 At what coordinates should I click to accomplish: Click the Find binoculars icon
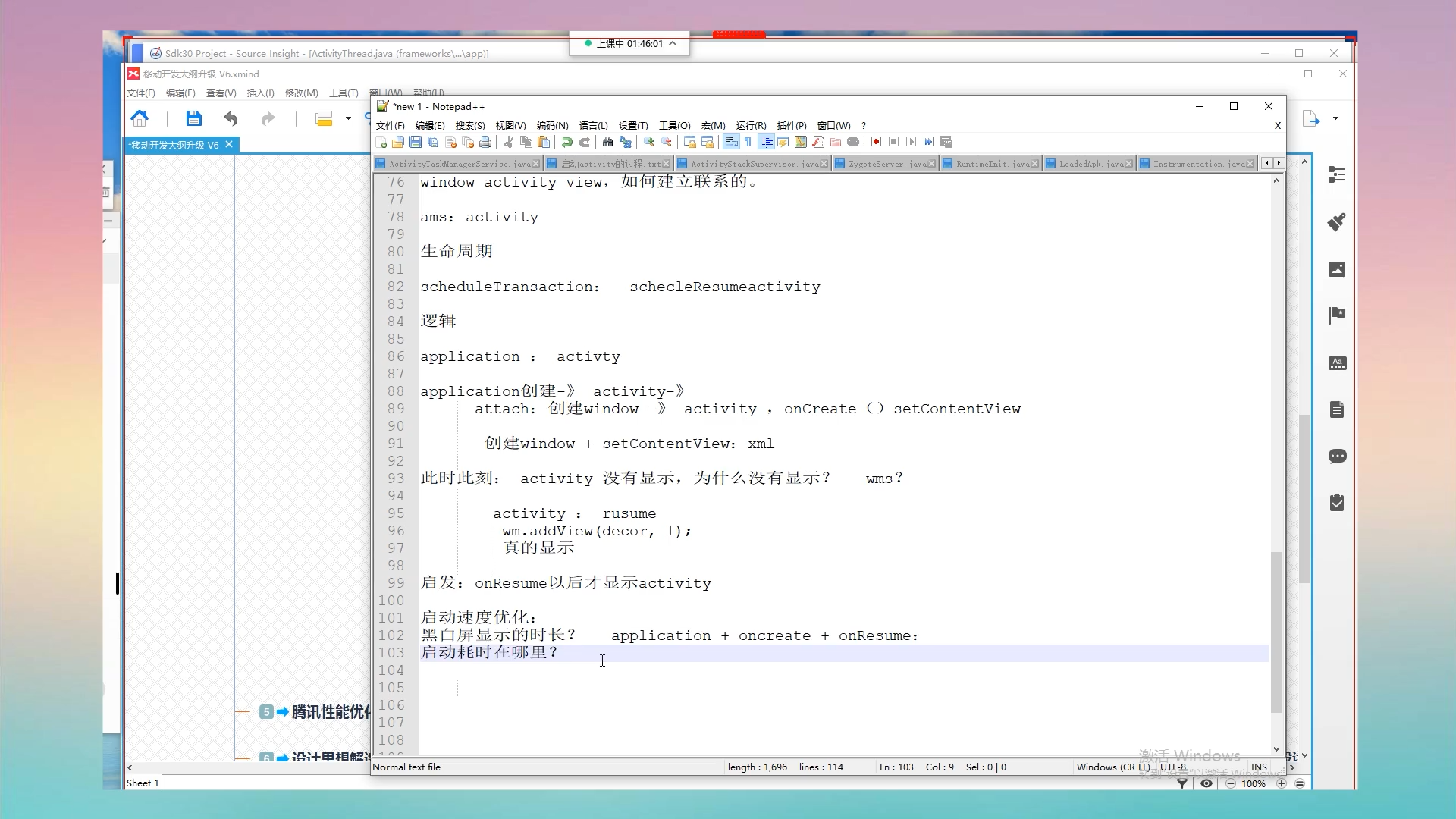(607, 142)
